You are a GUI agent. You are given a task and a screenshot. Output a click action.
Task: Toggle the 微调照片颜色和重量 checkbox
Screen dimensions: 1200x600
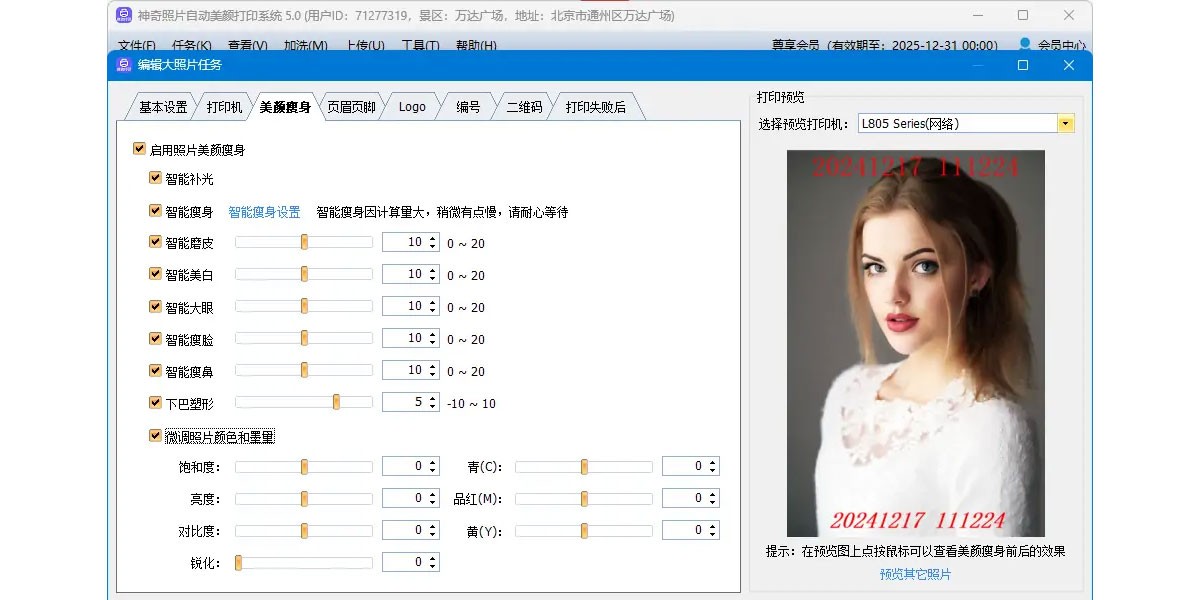tap(155, 435)
